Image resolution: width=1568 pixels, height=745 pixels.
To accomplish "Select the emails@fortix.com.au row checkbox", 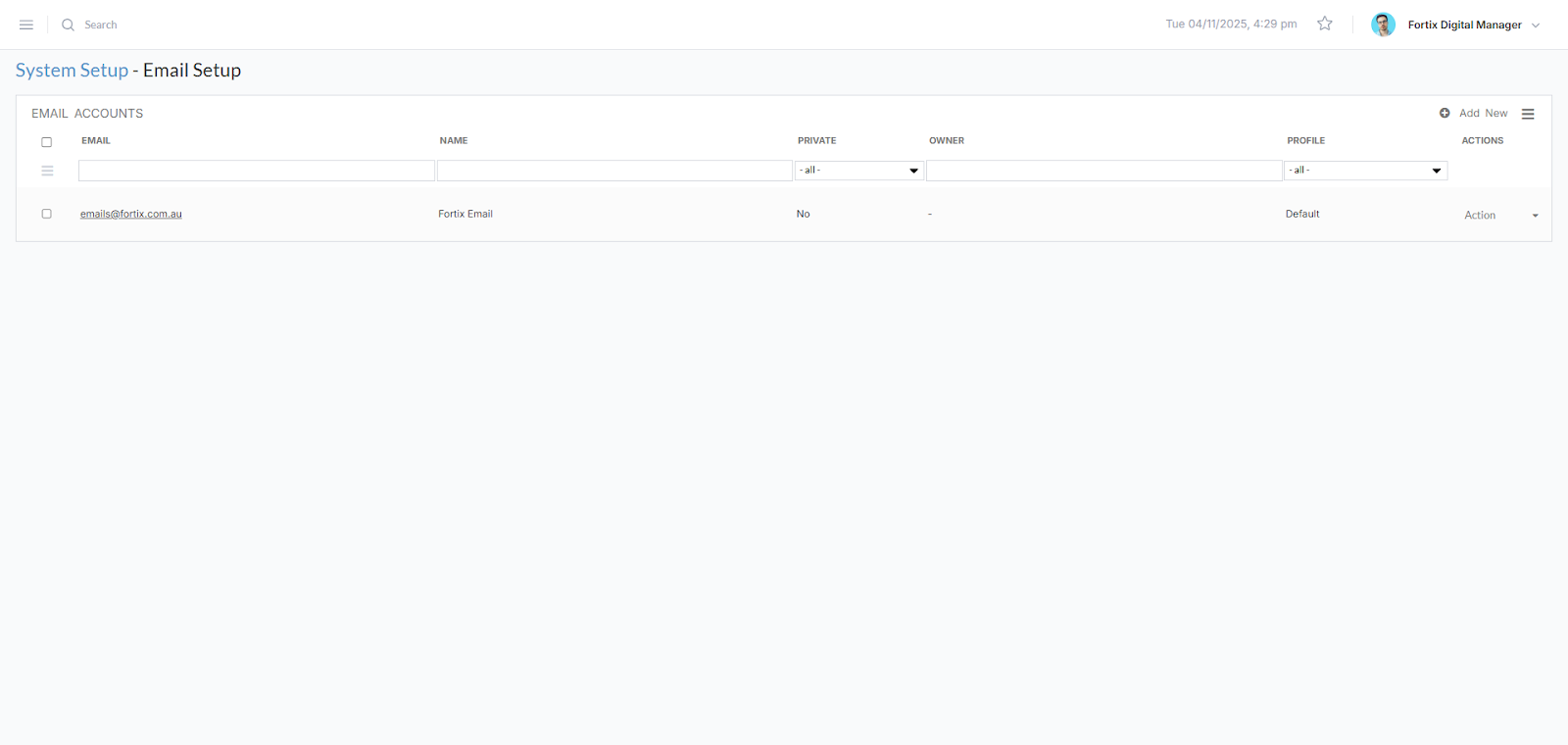I will (x=46, y=214).
